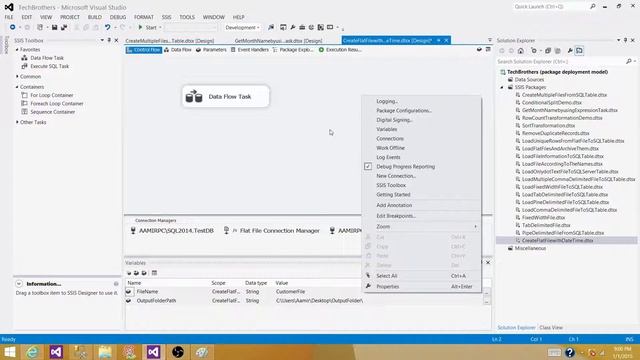This screenshot has height=360, width=640.
Task: Choose Variables from the context menu
Action: click(x=387, y=129)
